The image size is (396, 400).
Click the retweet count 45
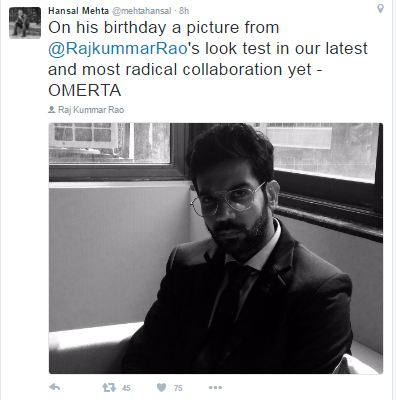tap(126, 388)
